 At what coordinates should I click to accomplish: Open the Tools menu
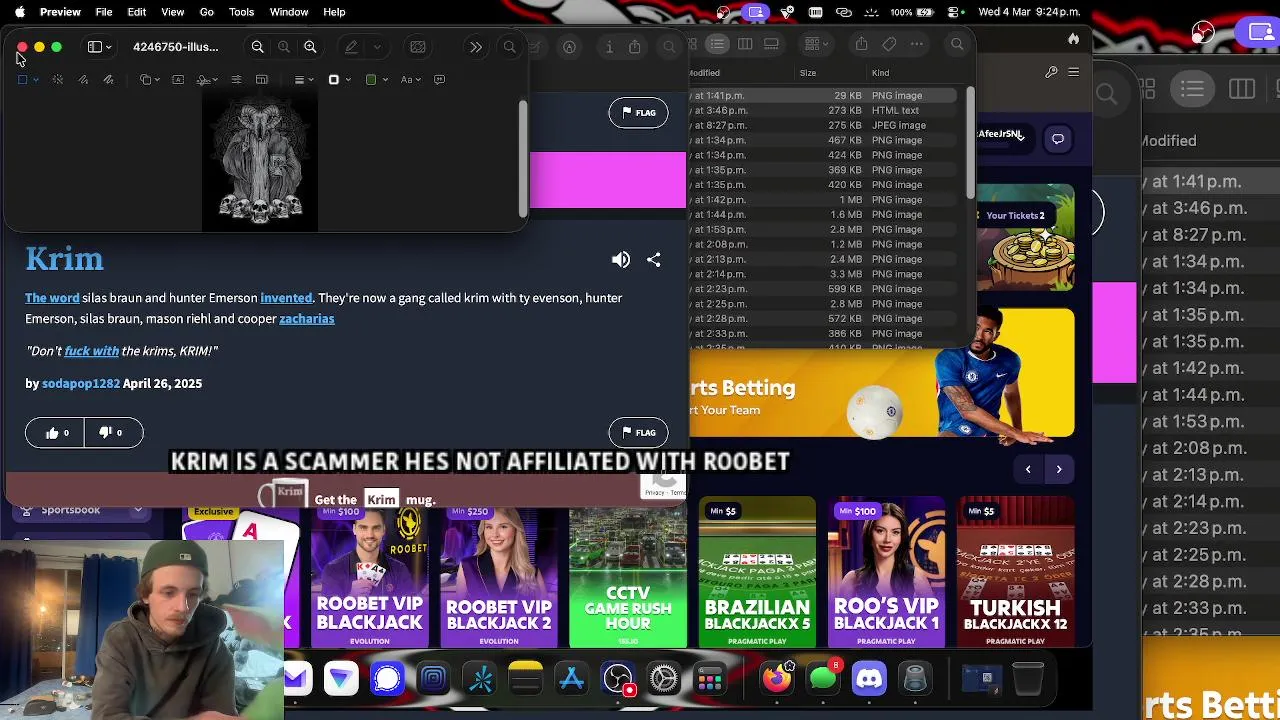tap(241, 12)
